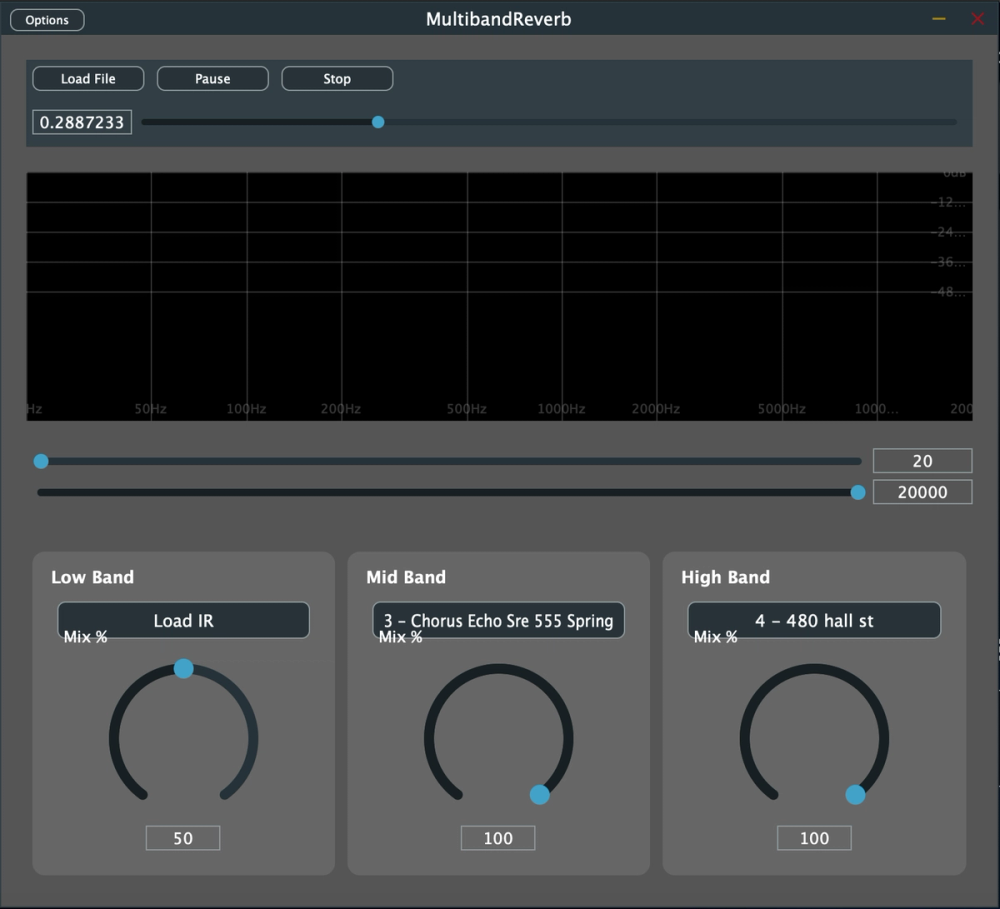Click the Mid Band mix knob handle
Viewport: 1000px width, 909px height.
[x=539, y=794]
